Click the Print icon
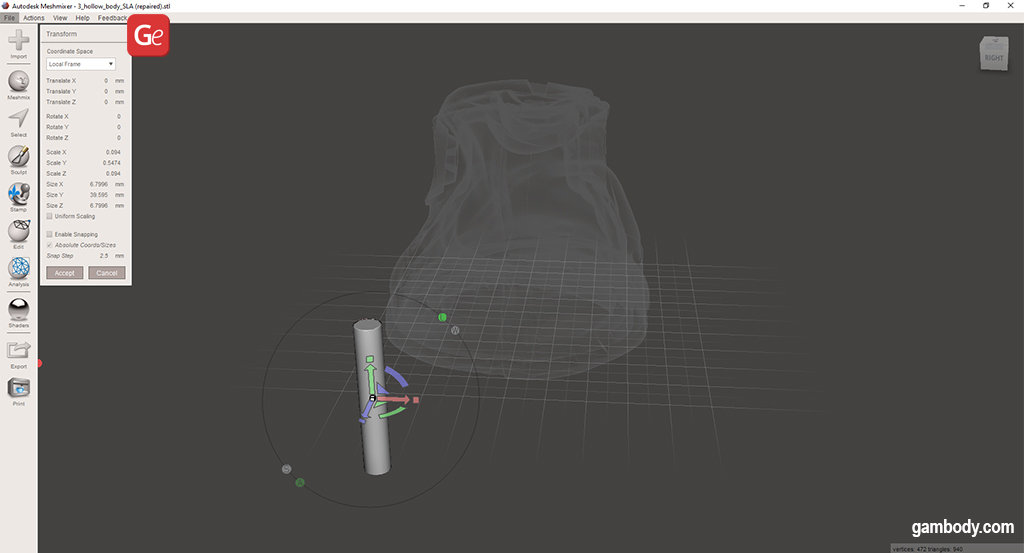The image size is (1024, 553). [18, 388]
